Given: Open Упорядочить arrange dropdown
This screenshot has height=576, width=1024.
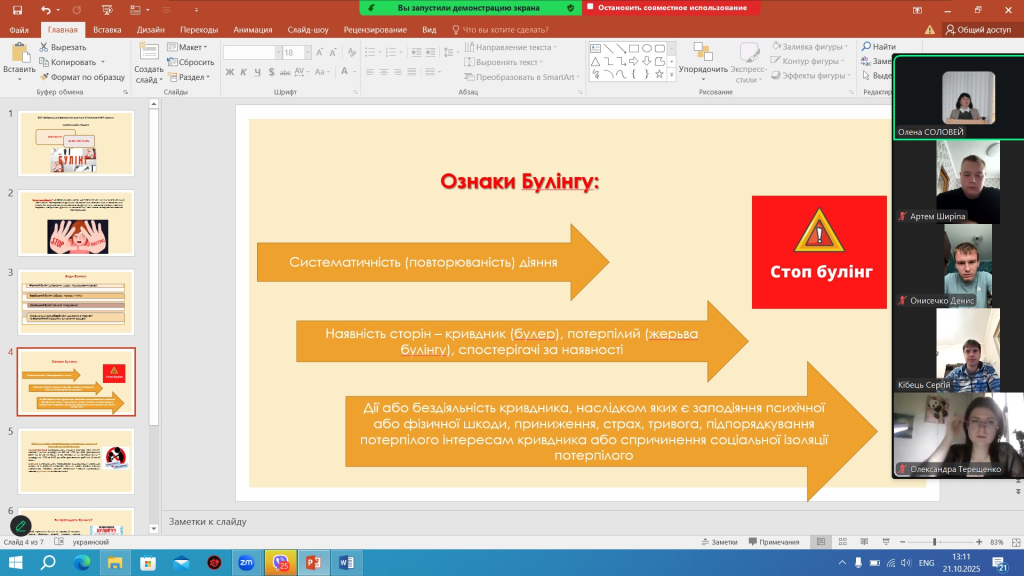Looking at the screenshot, I should [x=703, y=62].
